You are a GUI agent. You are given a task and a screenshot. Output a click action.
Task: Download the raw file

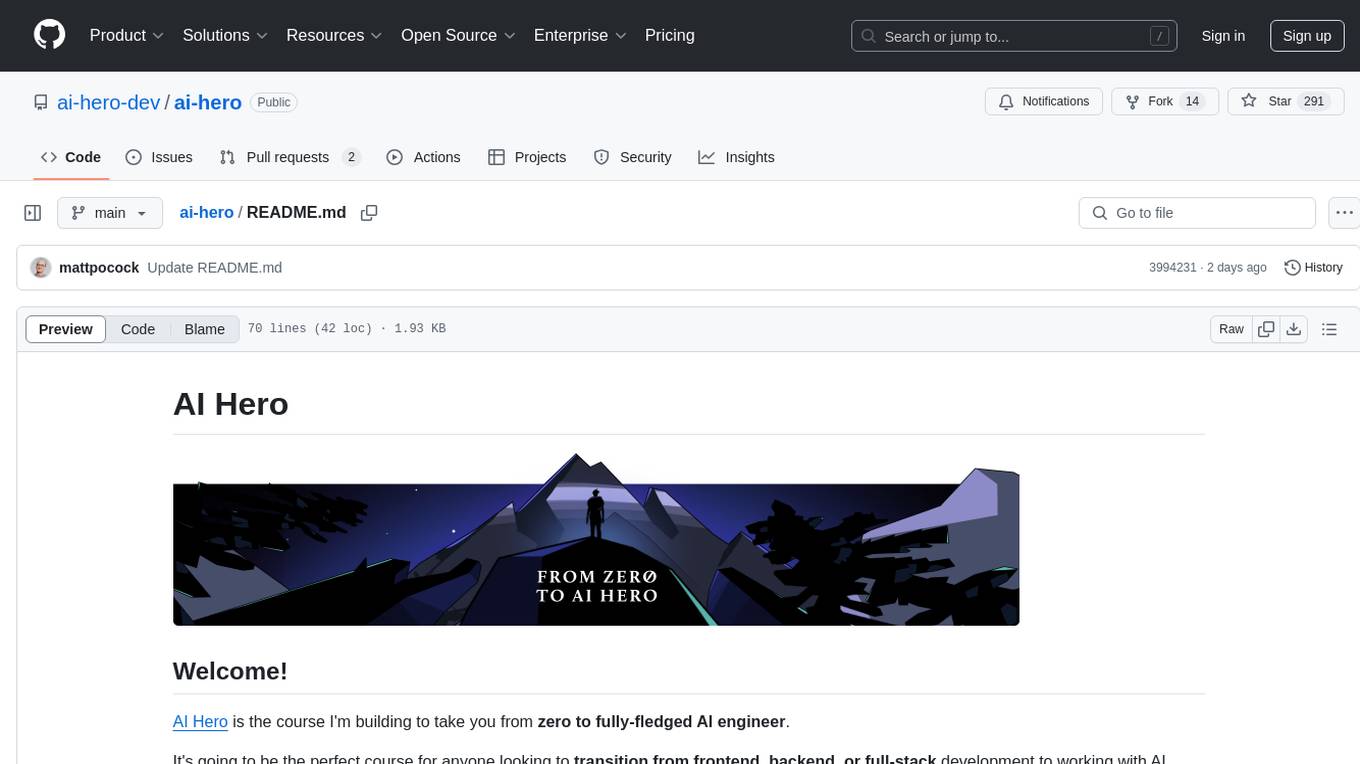click(x=1294, y=329)
